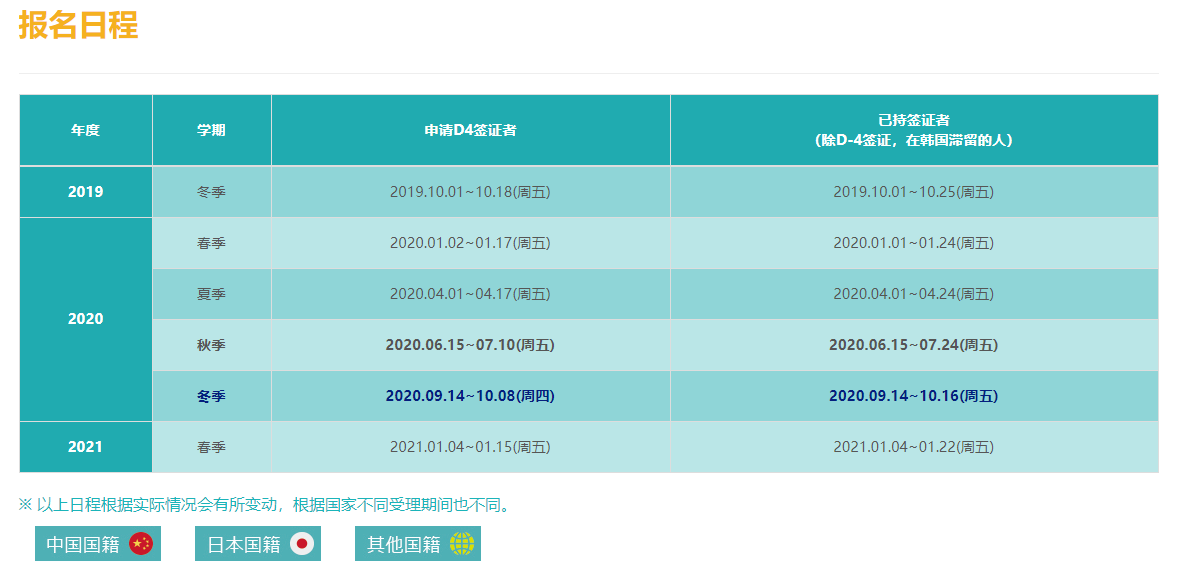Viewport: 1180px width, 562px height.
Task: Click D4 date 2021.01.04~01.15(周五)
Action: tap(470, 447)
